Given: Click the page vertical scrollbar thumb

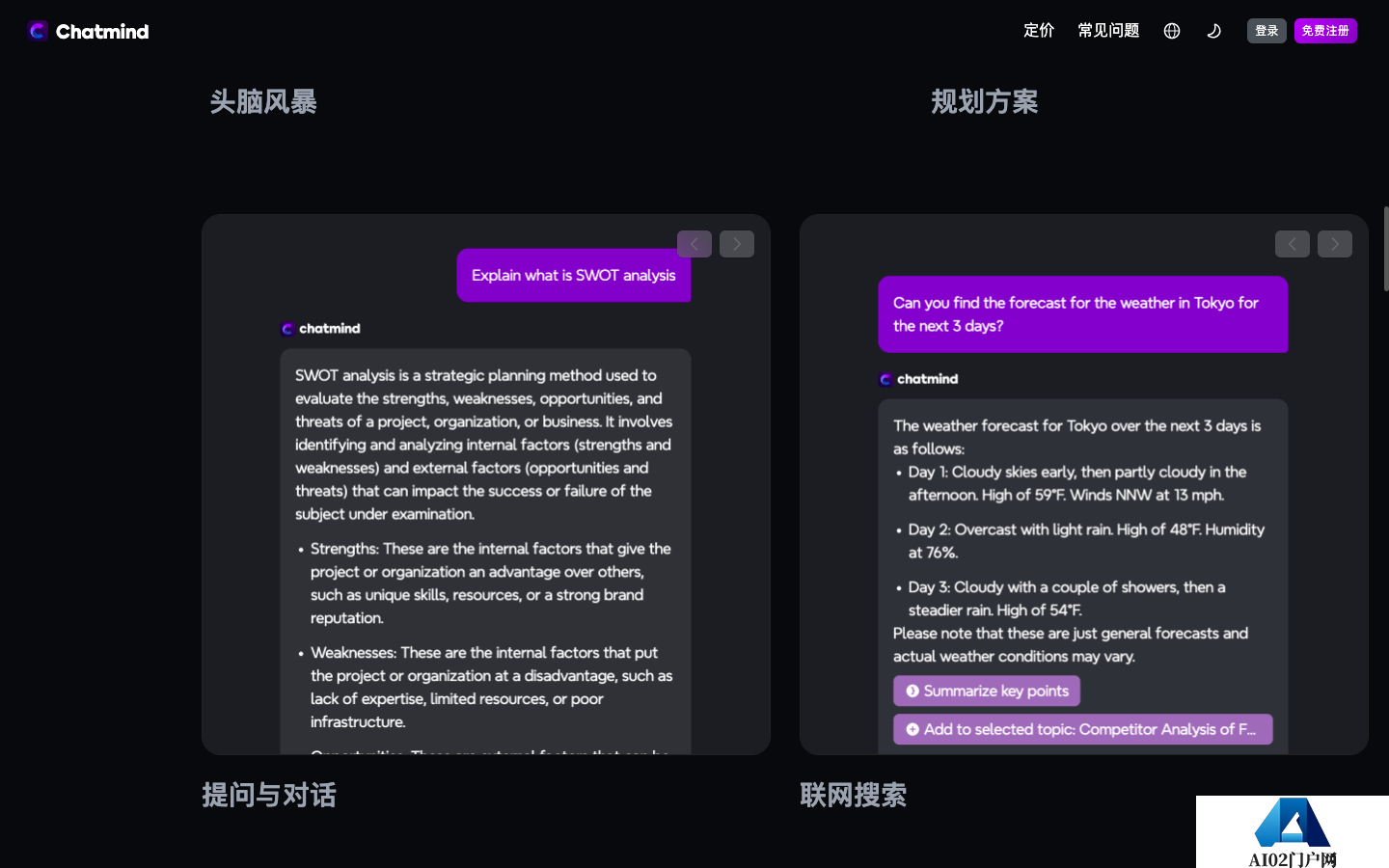Looking at the screenshot, I should coord(1386,249).
